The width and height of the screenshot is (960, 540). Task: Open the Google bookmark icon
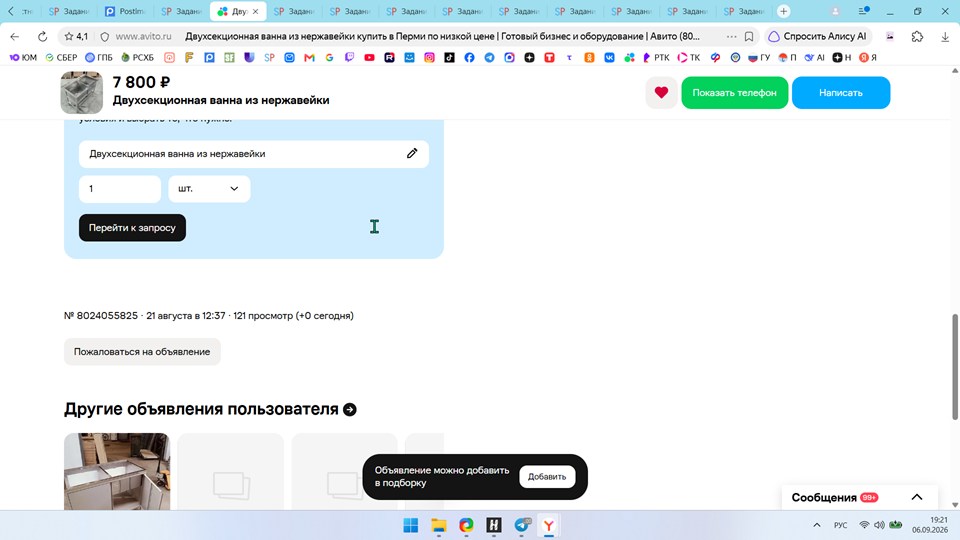tap(329, 58)
